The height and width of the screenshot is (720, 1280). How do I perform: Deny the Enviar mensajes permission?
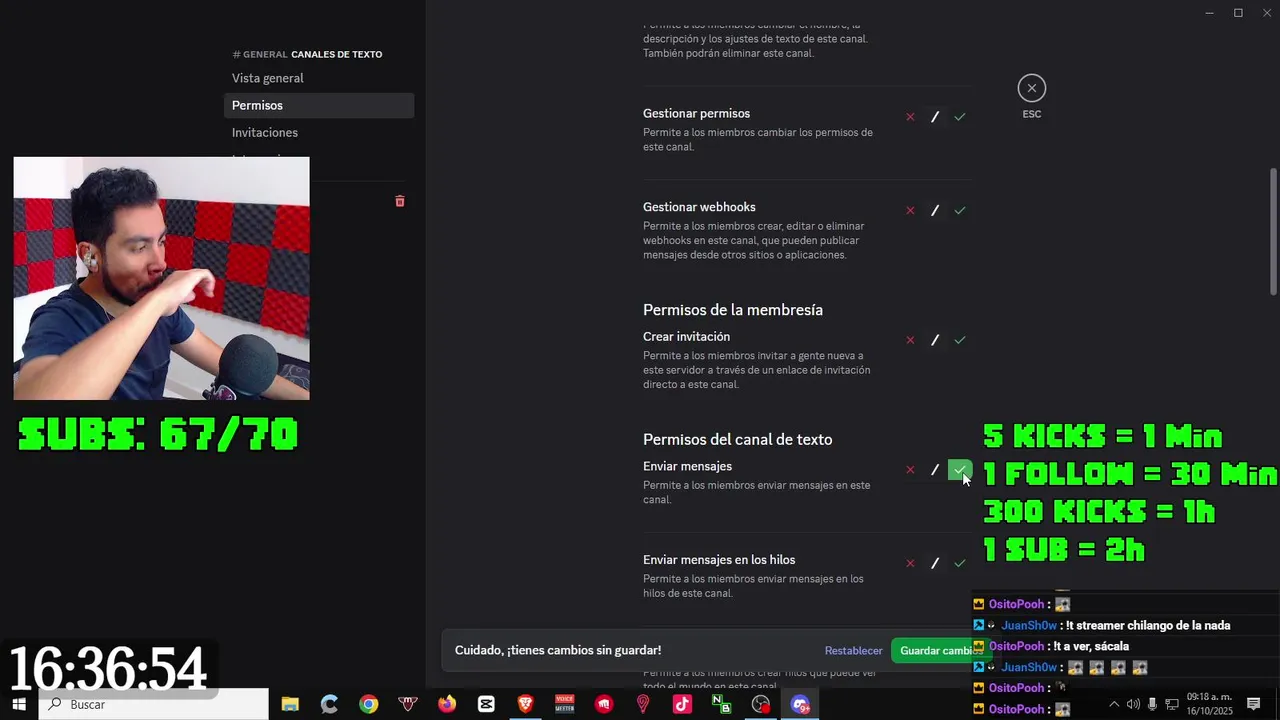[910, 470]
